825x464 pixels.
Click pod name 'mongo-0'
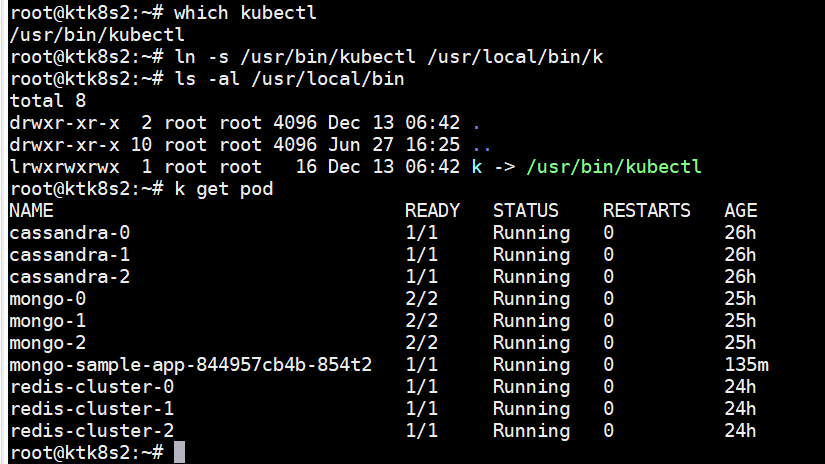[x=48, y=299]
